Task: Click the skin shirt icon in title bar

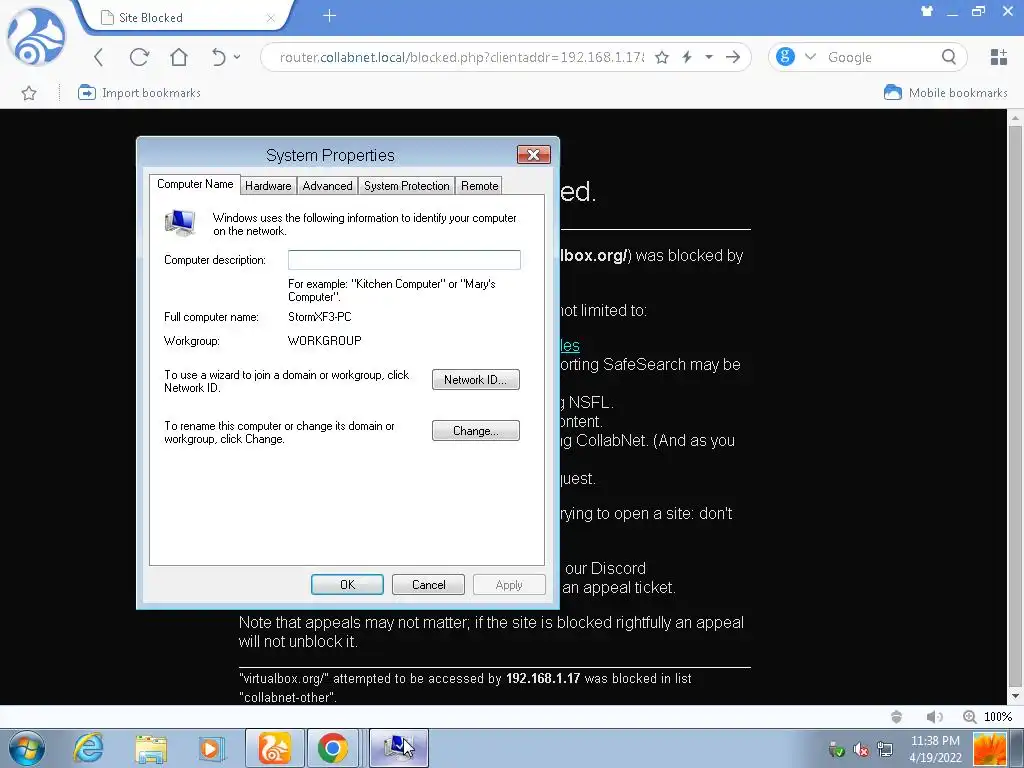Action: tap(927, 11)
